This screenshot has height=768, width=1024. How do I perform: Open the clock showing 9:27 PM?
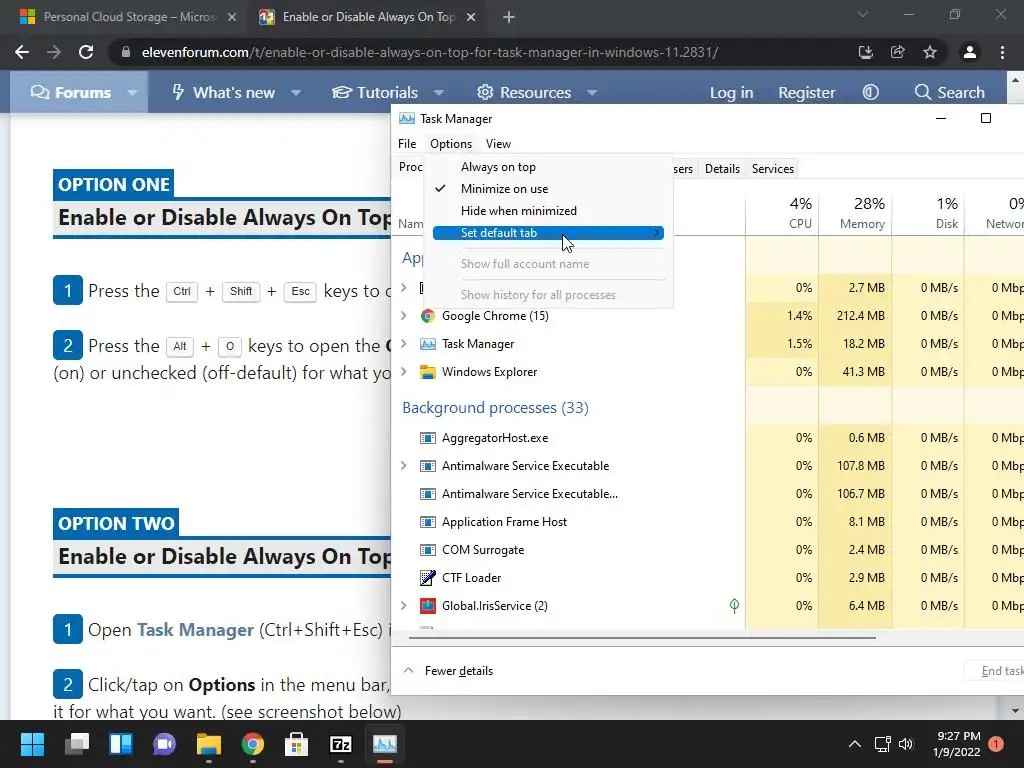[x=957, y=744]
